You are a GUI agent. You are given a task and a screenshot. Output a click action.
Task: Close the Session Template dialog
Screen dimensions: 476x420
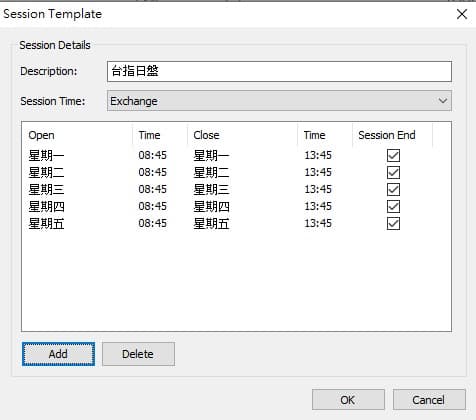pyautogui.click(x=462, y=14)
